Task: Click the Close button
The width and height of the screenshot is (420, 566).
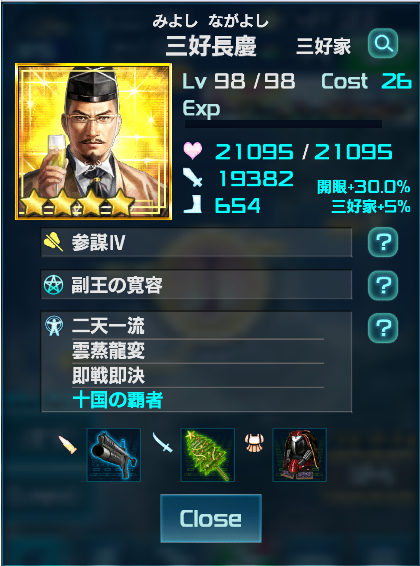Action: 211,518
